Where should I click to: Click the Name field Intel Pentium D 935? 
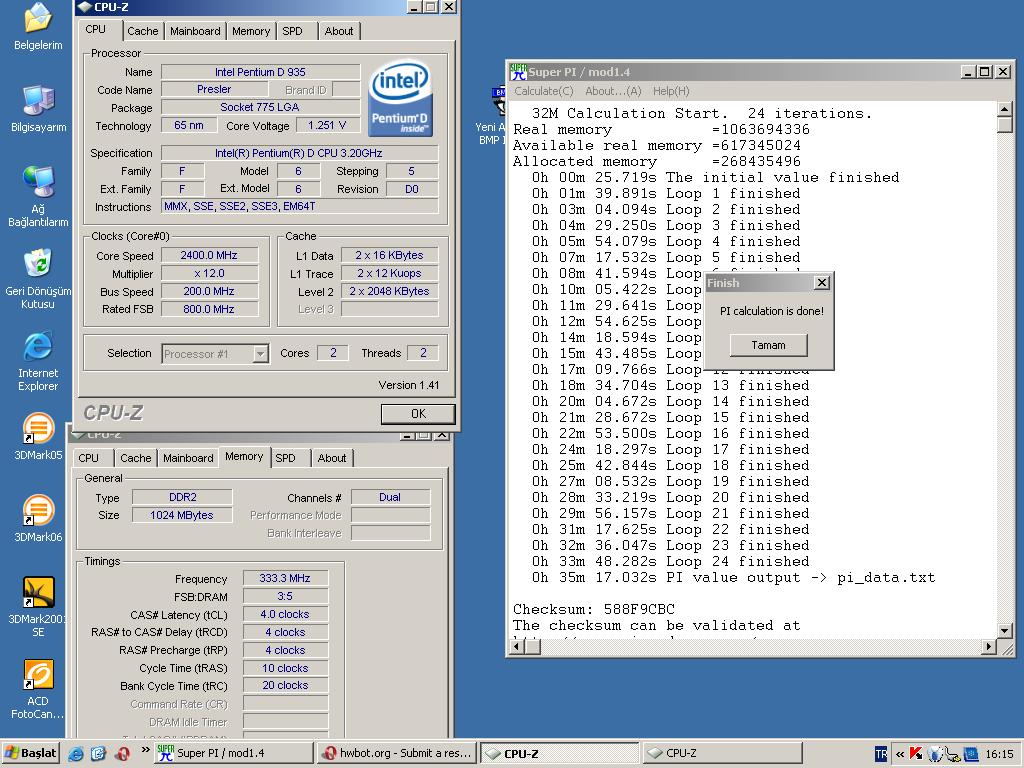point(260,72)
